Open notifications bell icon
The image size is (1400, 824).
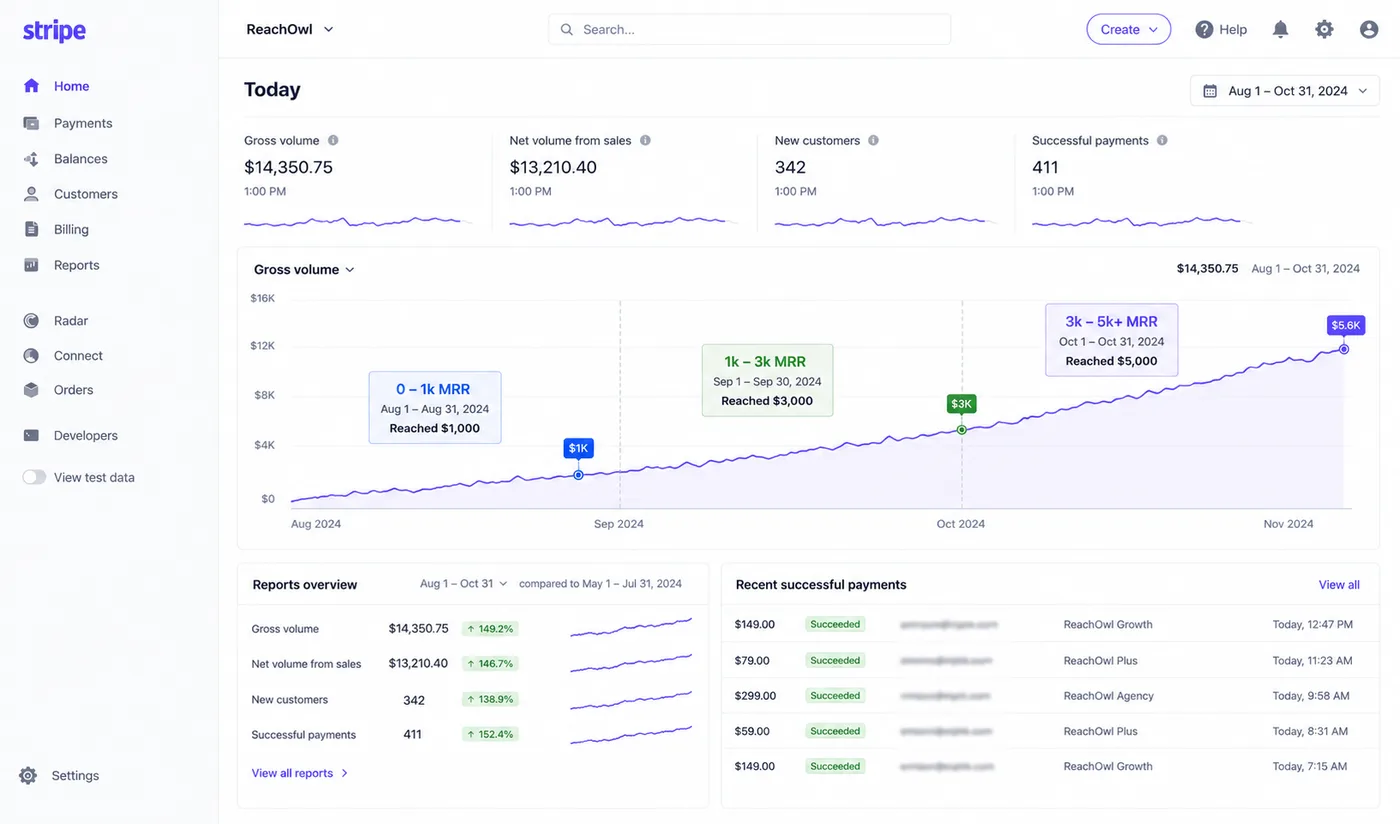[1280, 30]
